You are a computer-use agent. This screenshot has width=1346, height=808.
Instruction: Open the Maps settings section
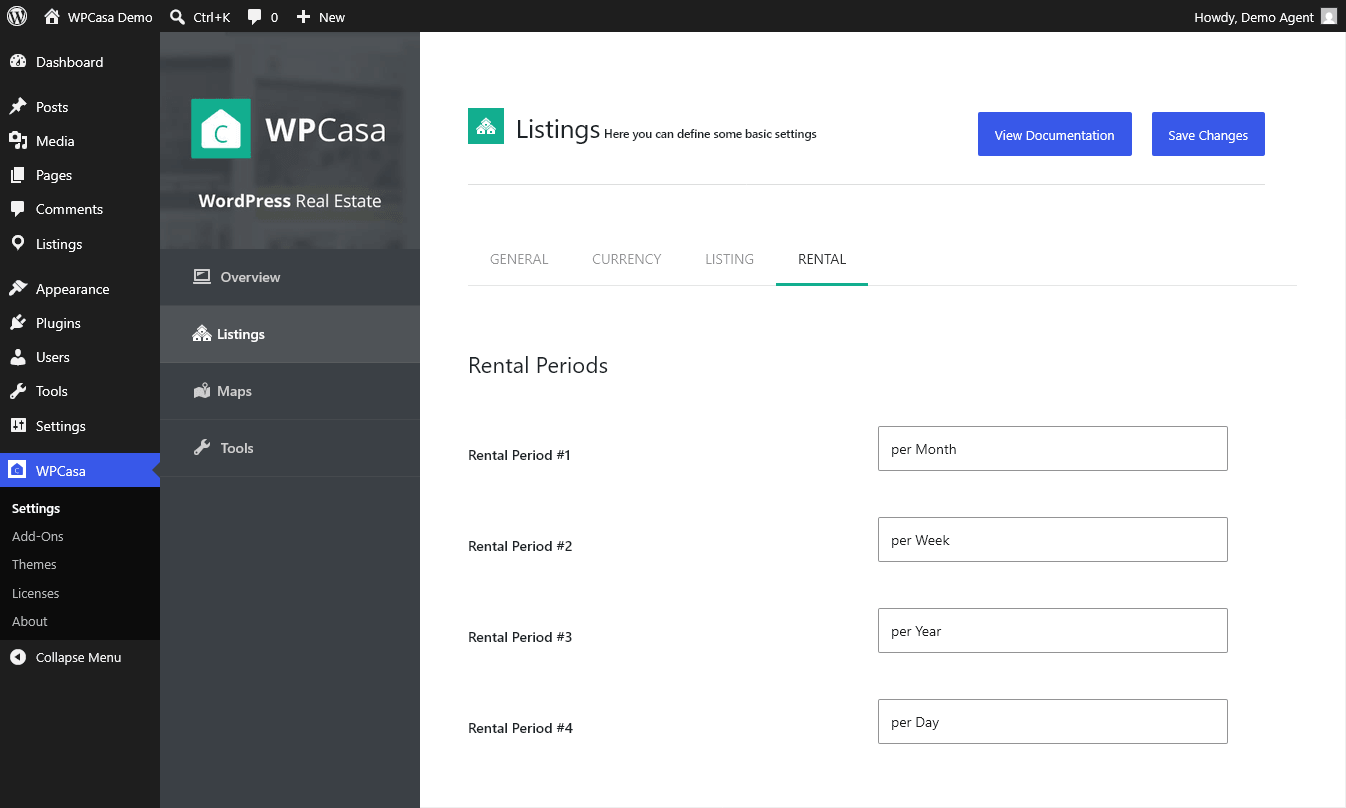(290, 391)
